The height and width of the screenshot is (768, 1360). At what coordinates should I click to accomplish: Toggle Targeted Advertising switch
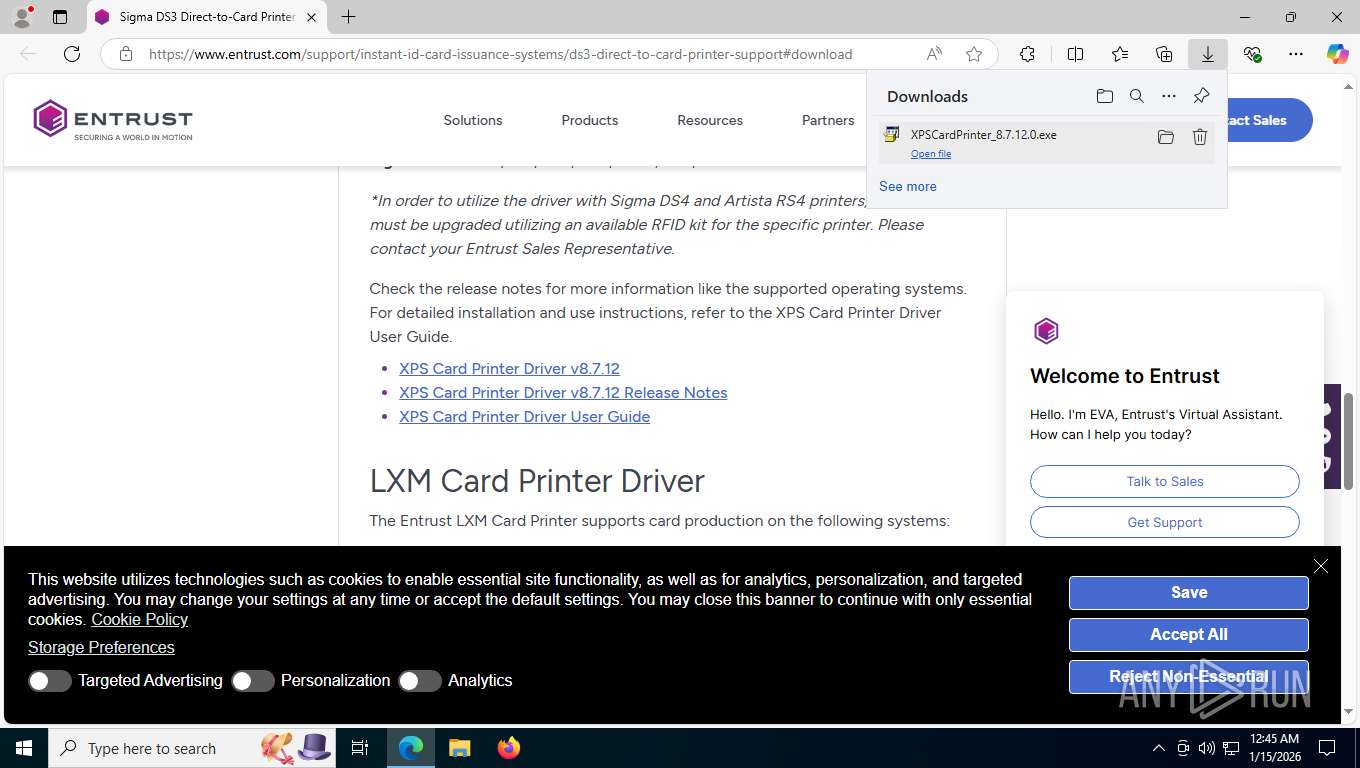[49, 681]
